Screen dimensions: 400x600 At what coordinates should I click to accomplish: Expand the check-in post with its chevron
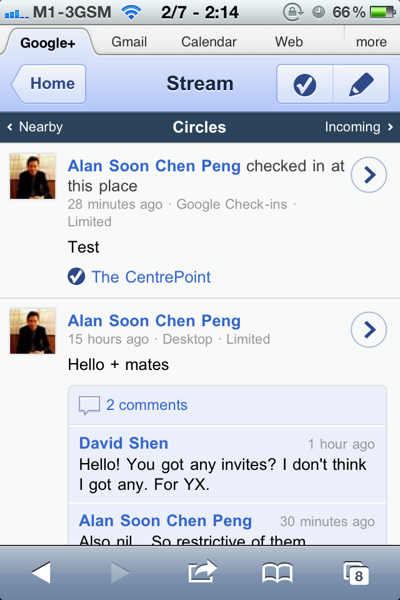tap(369, 175)
